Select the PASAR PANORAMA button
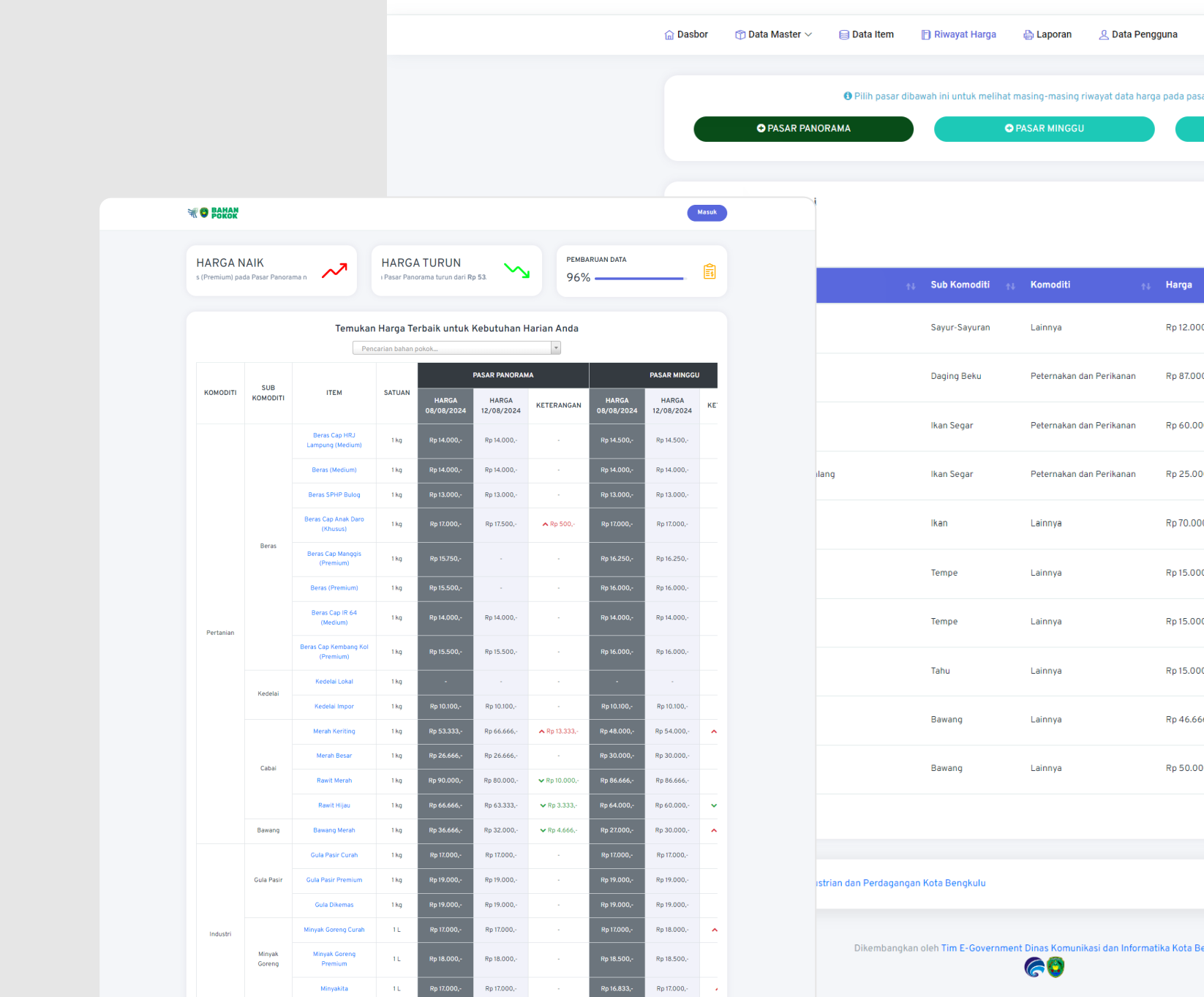1204x997 pixels. 803,129
